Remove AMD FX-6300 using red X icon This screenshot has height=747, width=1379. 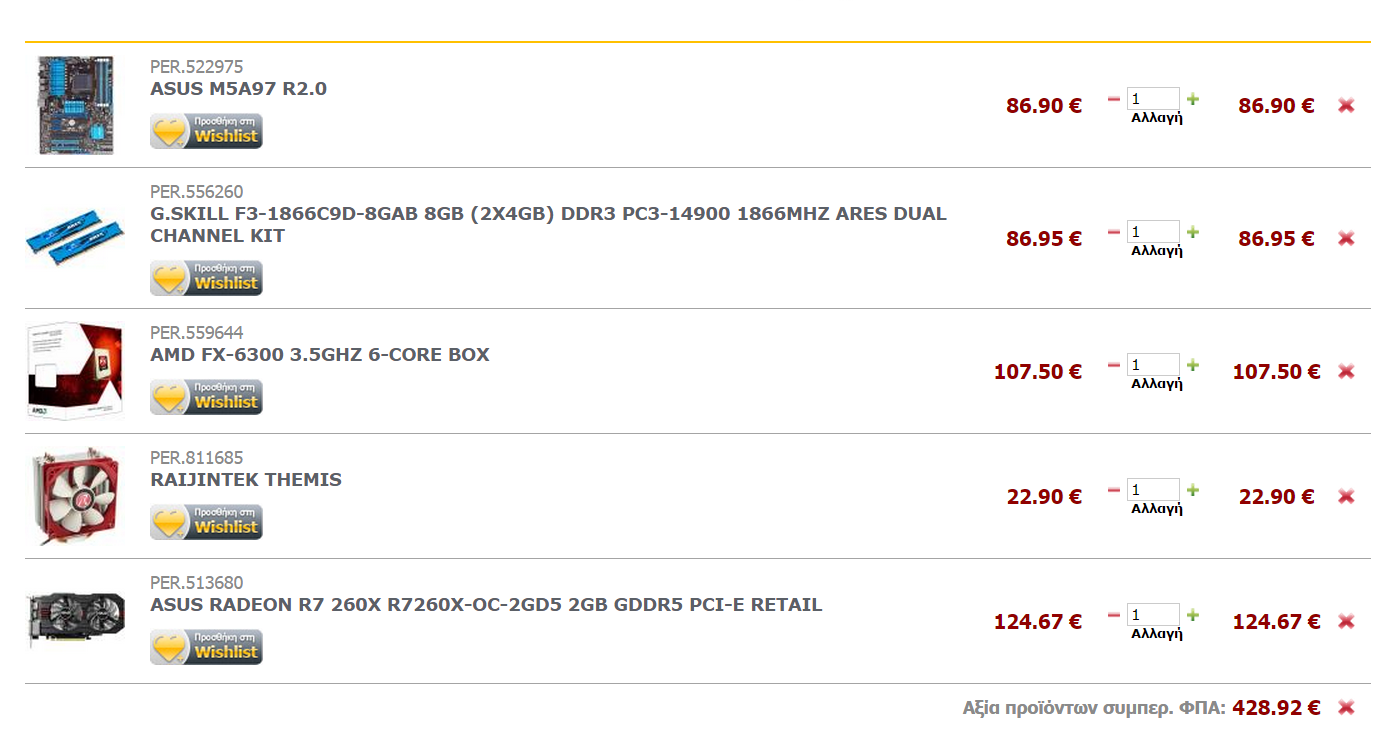coord(1346,371)
